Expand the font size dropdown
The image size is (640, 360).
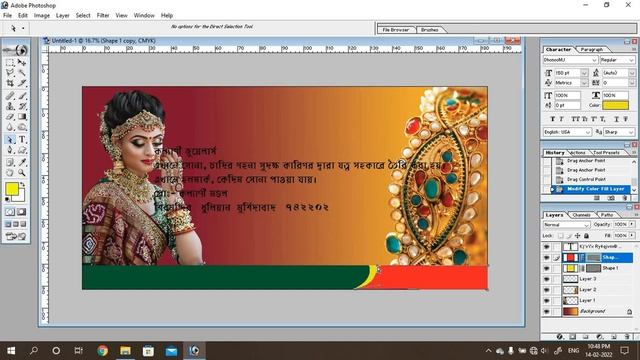pyautogui.click(x=584, y=73)
